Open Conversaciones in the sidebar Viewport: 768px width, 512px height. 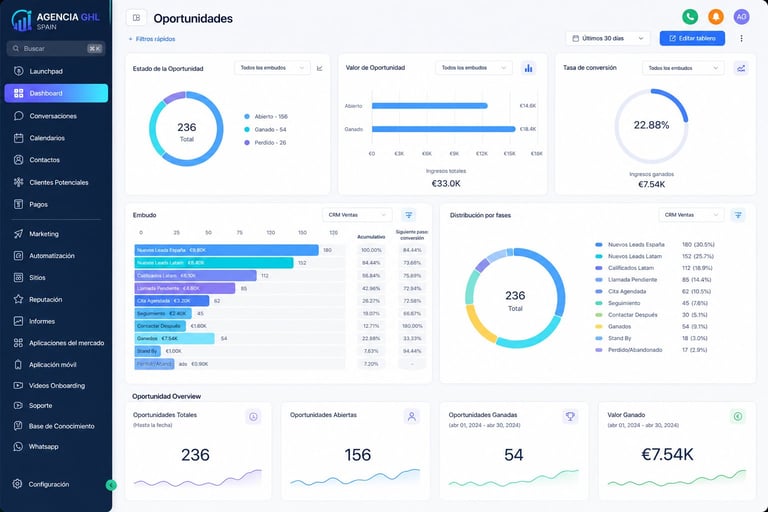pos(56,116)
